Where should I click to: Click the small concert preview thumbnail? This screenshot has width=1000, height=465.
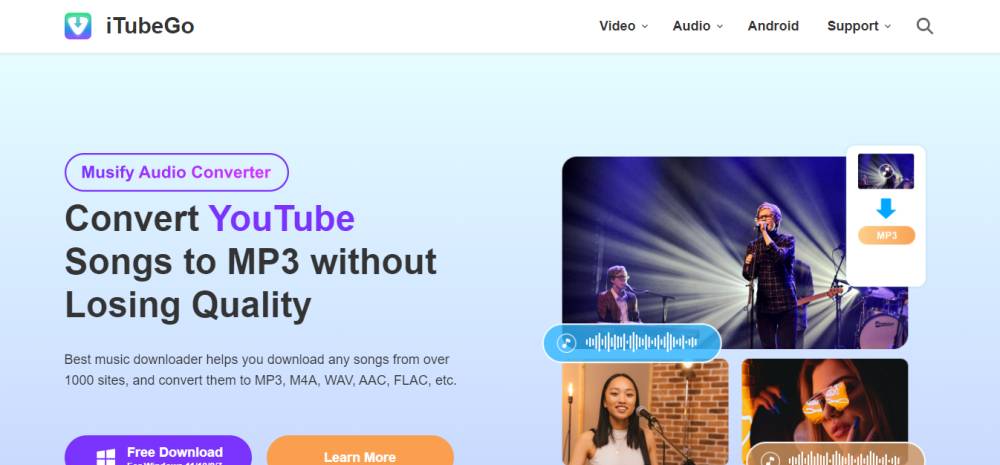(x=886, y=171)
